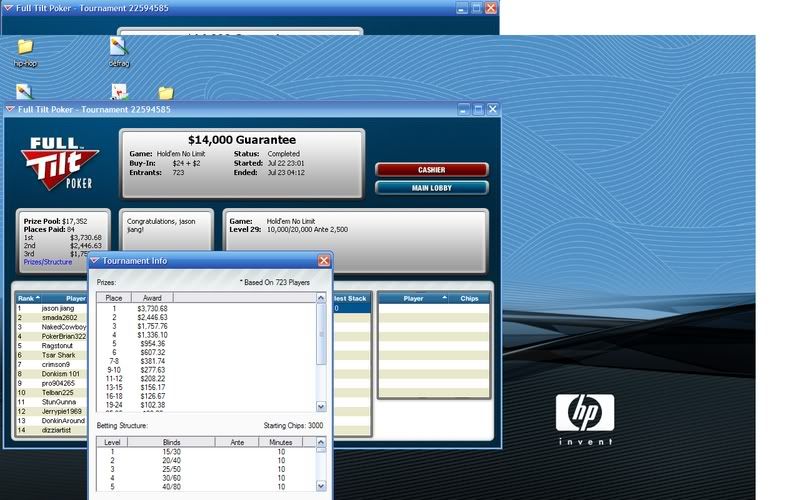
Task: Click the $14,000 Guarantee tournament title
Action: tap(242, 140)
